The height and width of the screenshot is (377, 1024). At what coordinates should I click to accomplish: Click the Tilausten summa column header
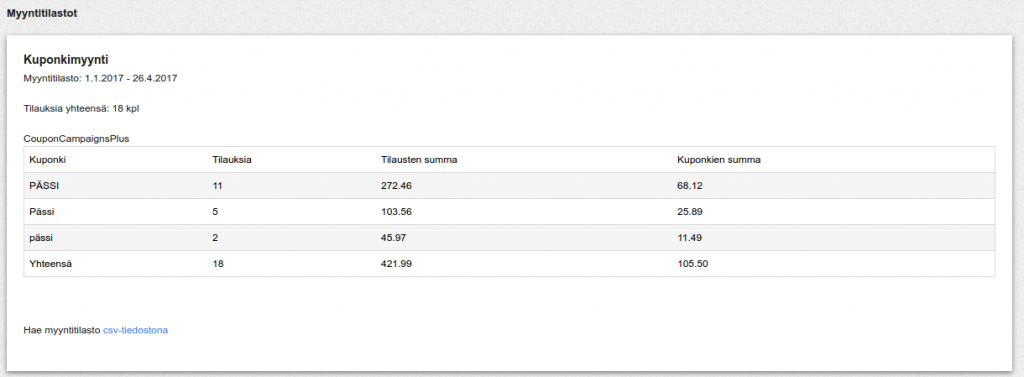[x=419, y=159]
